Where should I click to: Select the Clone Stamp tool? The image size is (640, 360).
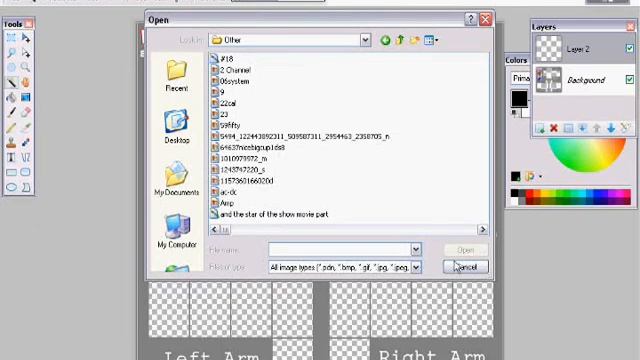11,142
